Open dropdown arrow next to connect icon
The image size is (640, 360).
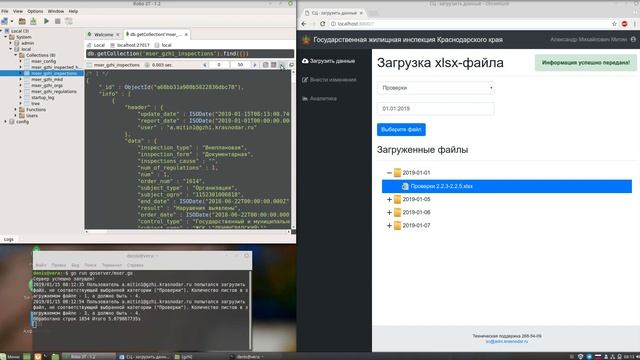[x=12, y=21]
